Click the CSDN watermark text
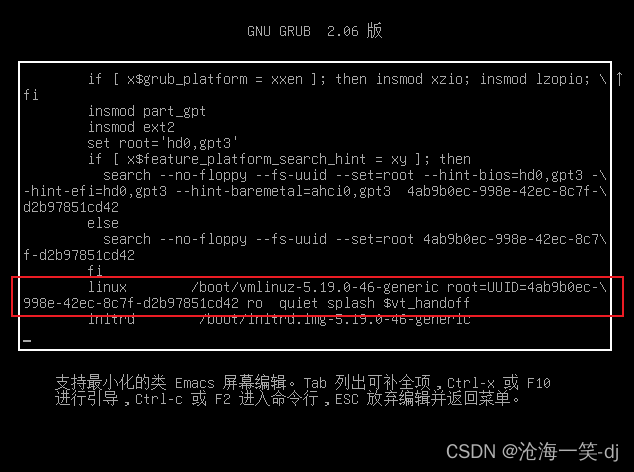This screenshot has height=472, width=634. 533,451
